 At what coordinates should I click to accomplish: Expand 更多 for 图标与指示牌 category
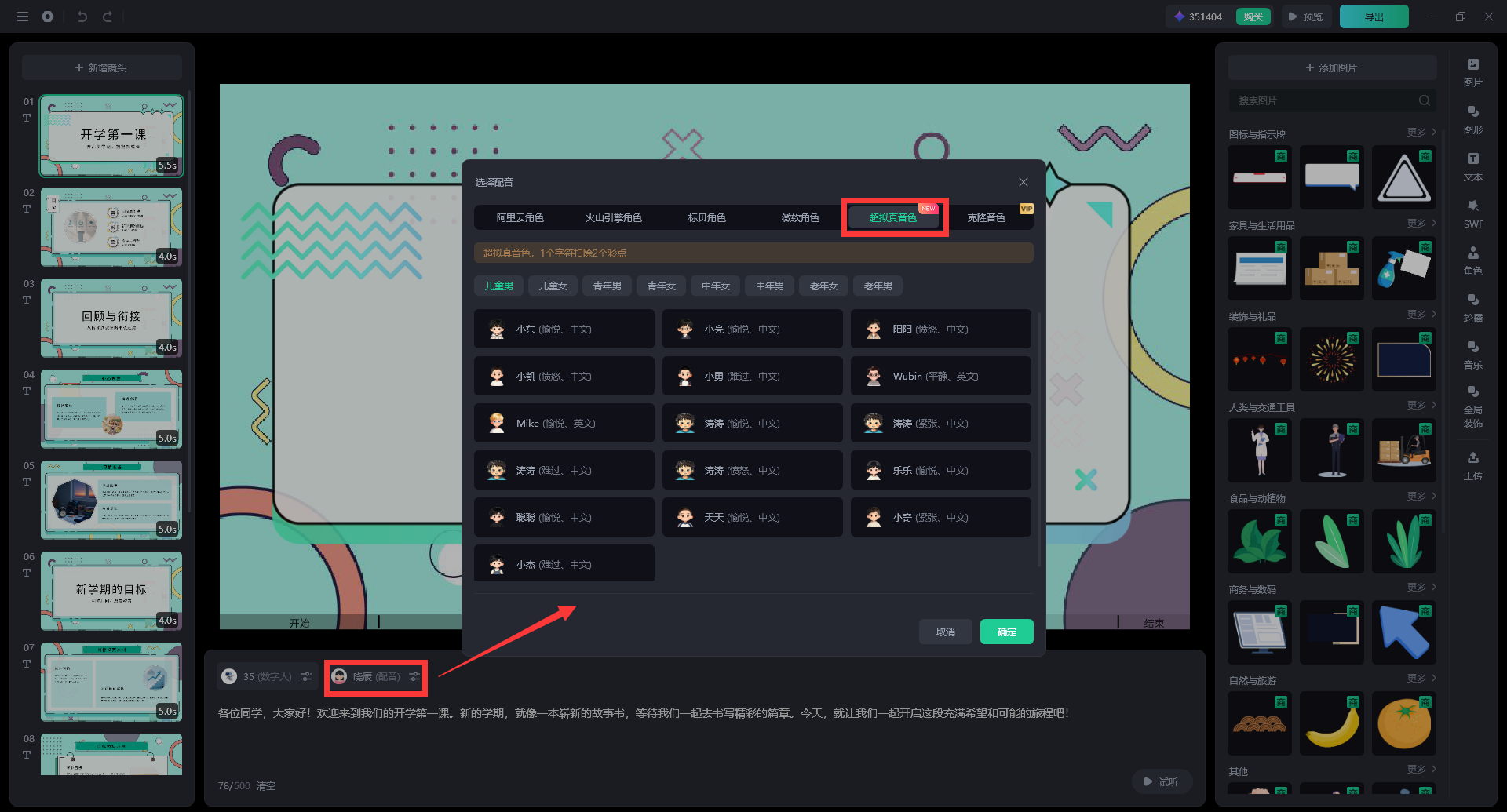[x=1421, y=133]
